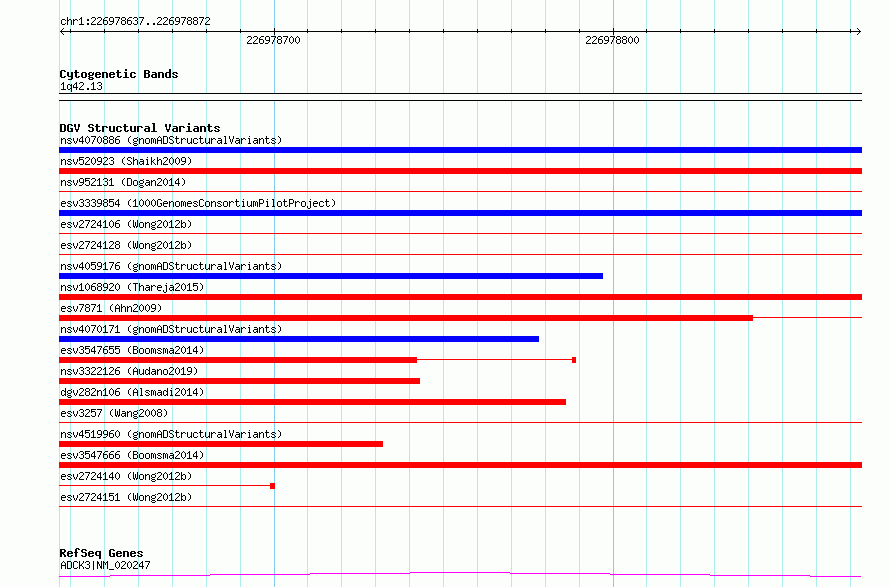Screen dimensions: 890x587
Task: Open variant label nsv4070886 (gnomADStructuralVariants)
Action: pyautogui.click(x=171, y=140)
